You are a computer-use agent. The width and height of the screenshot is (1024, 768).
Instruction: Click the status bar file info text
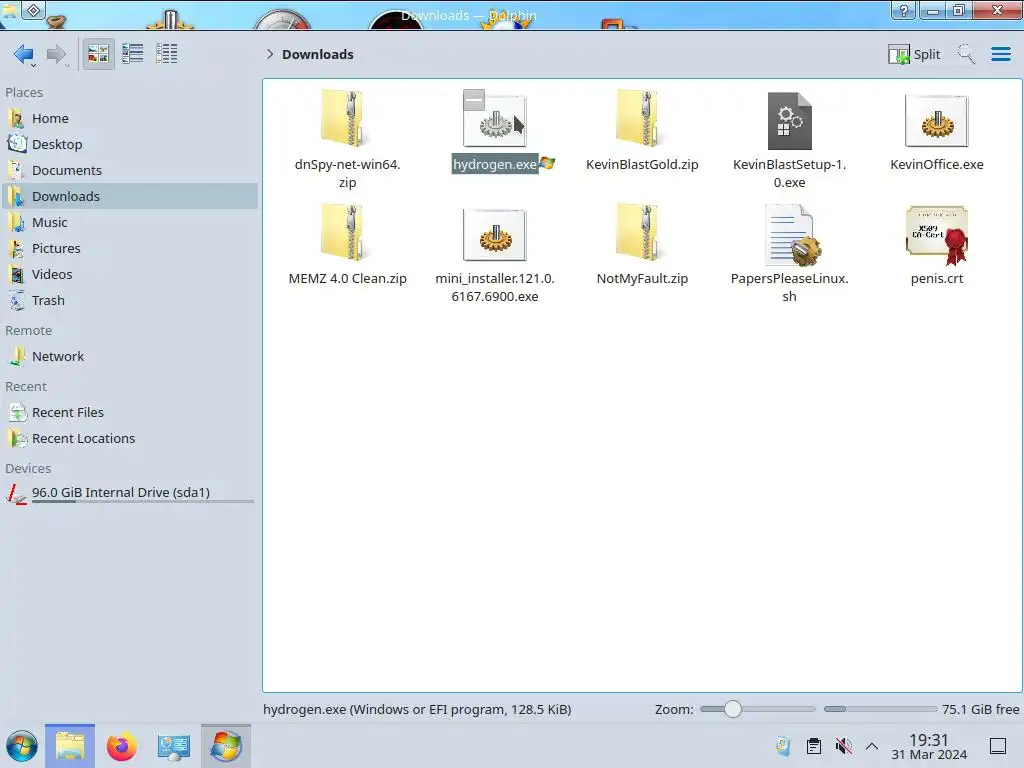(x=417, y=710)
